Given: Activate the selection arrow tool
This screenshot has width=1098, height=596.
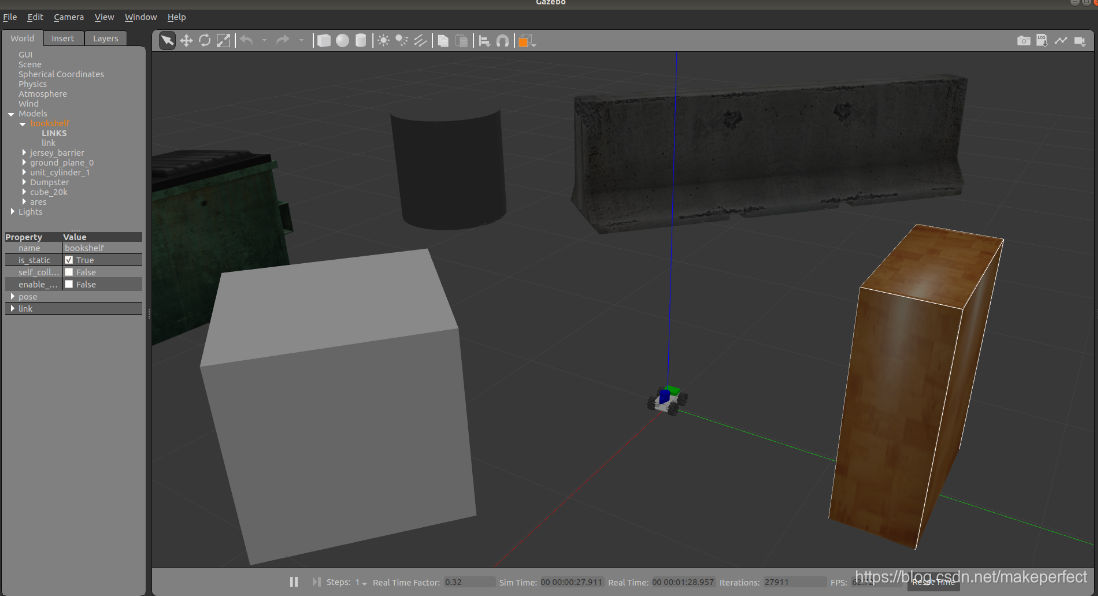Looking at the screenshot, I should (x=167, y=41).
